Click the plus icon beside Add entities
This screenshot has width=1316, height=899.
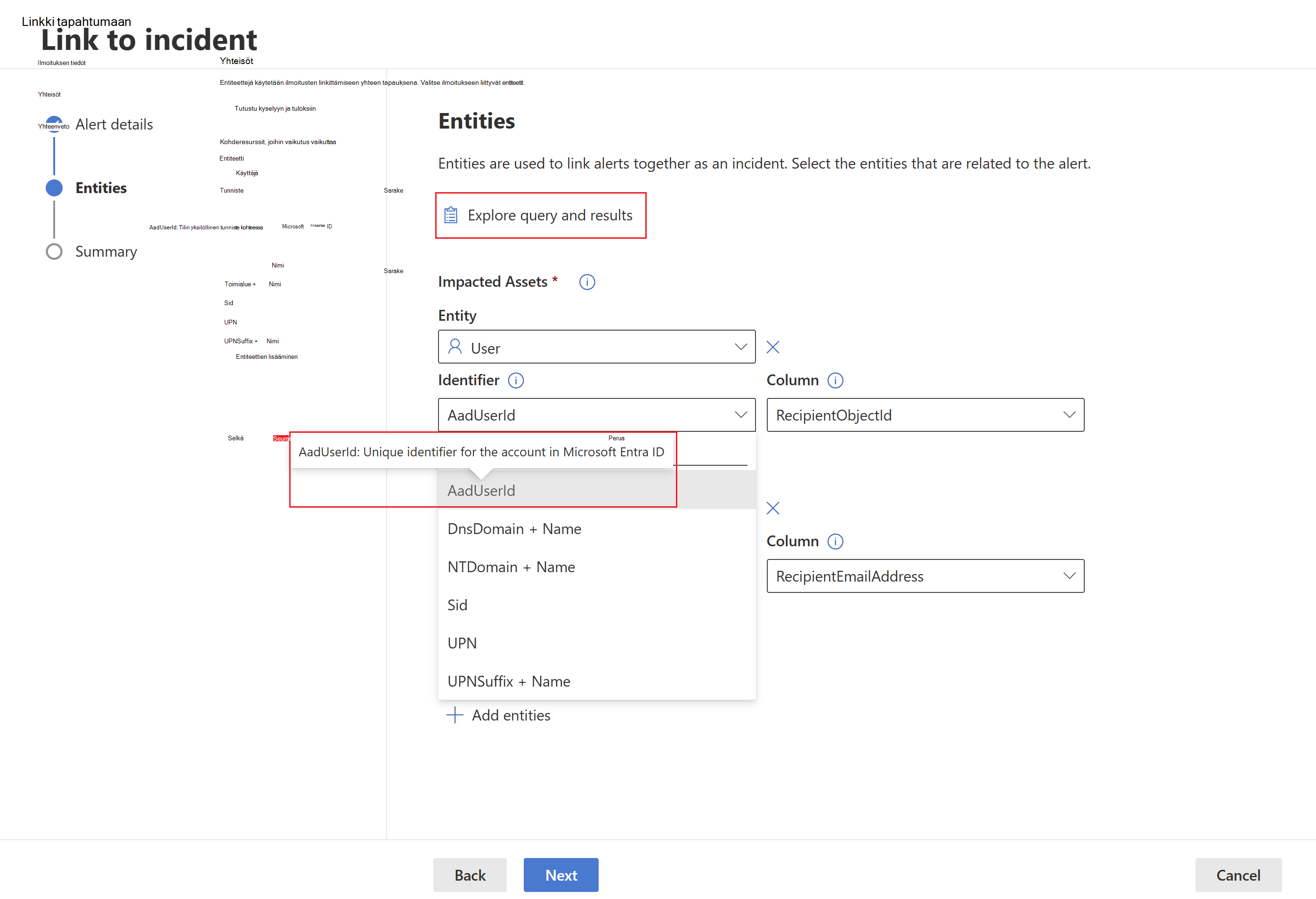455,715
